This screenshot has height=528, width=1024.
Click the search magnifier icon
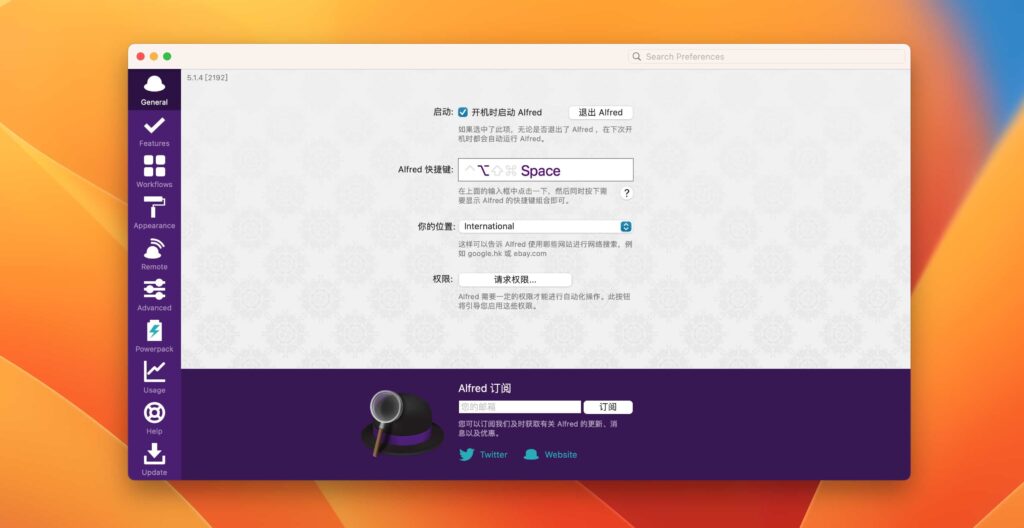[637, 57]
